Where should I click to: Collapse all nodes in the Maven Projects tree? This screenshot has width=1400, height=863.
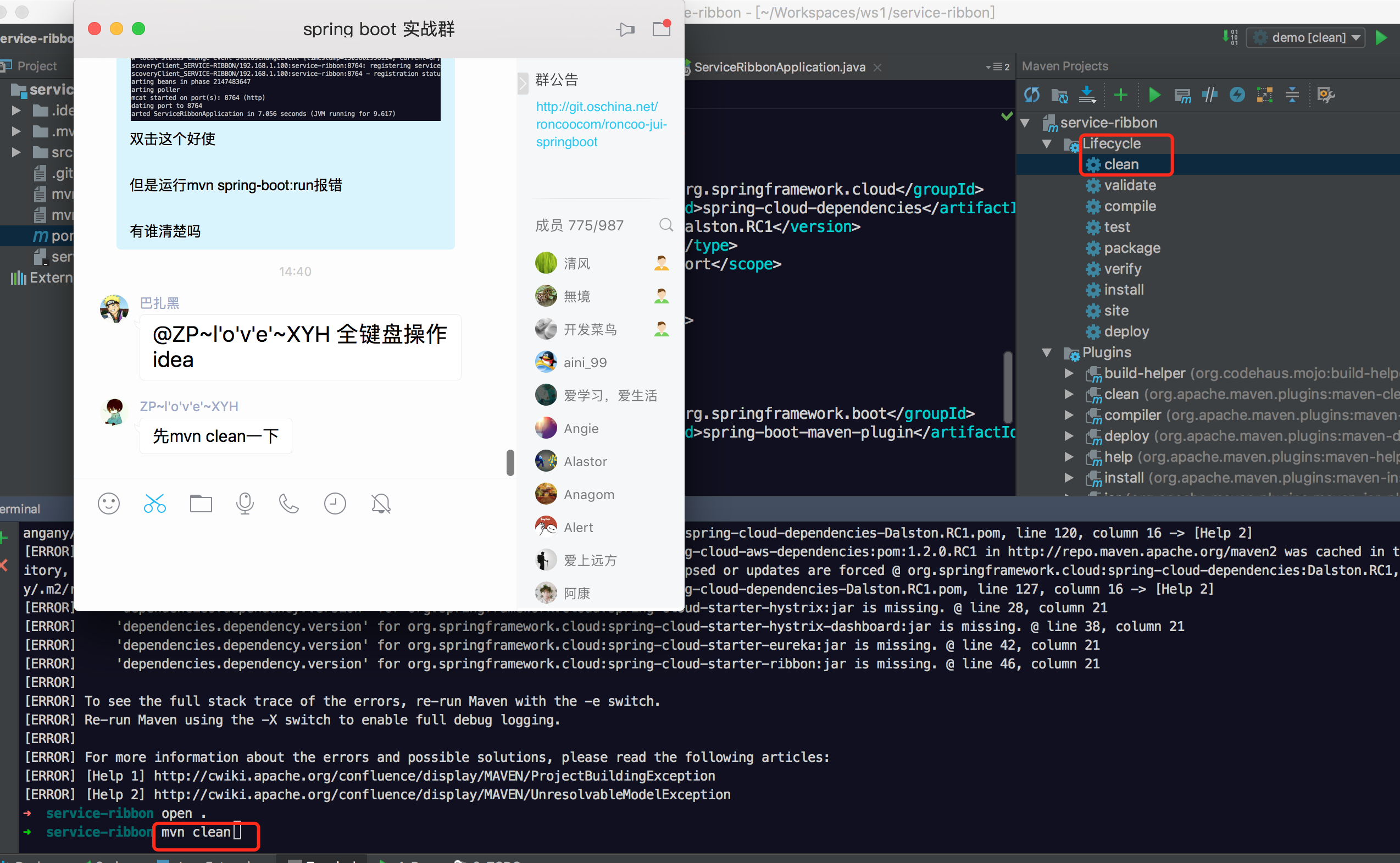(1292, 95)
